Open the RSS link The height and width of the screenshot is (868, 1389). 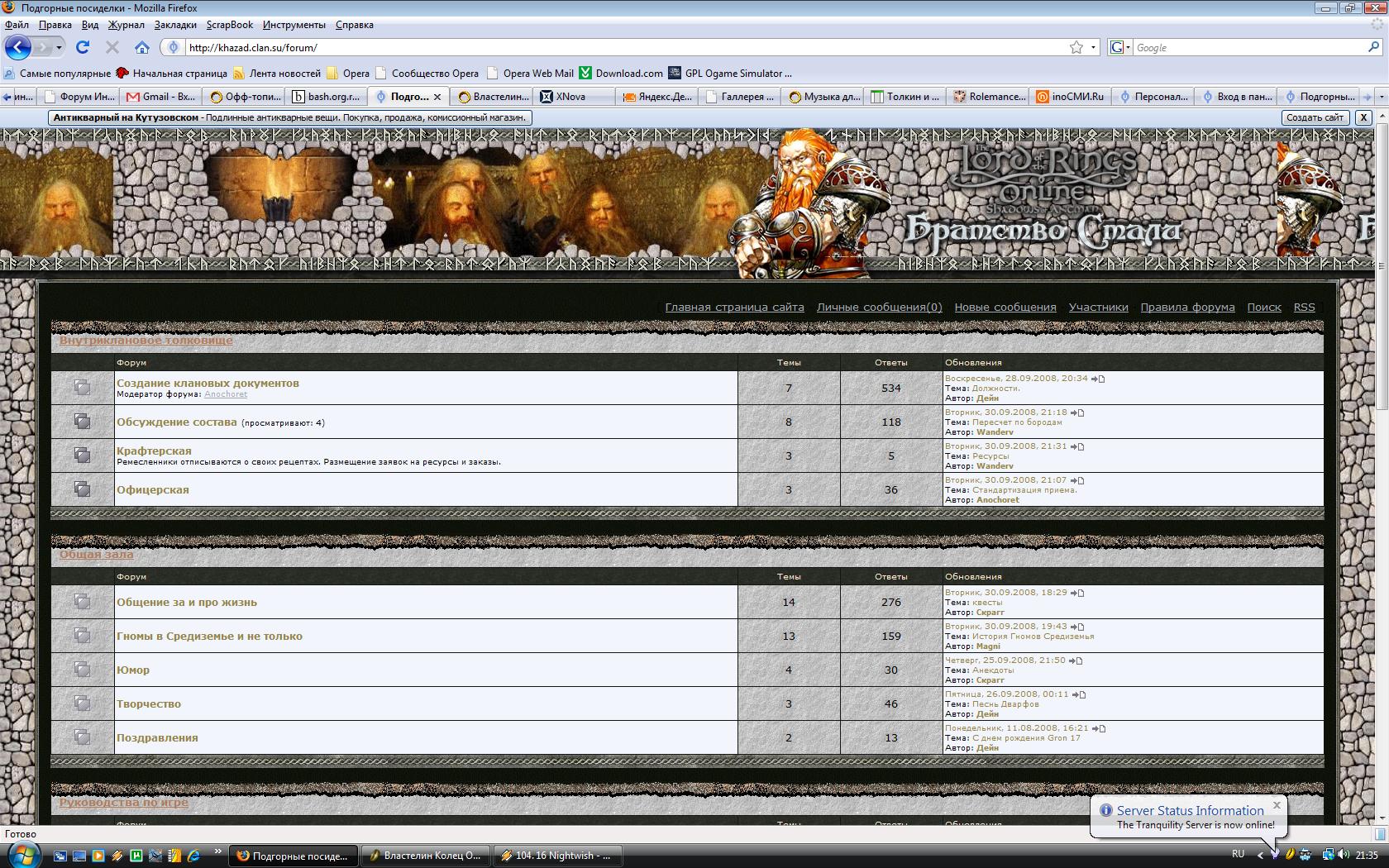pyautogui.click(x=1304, y=307)
